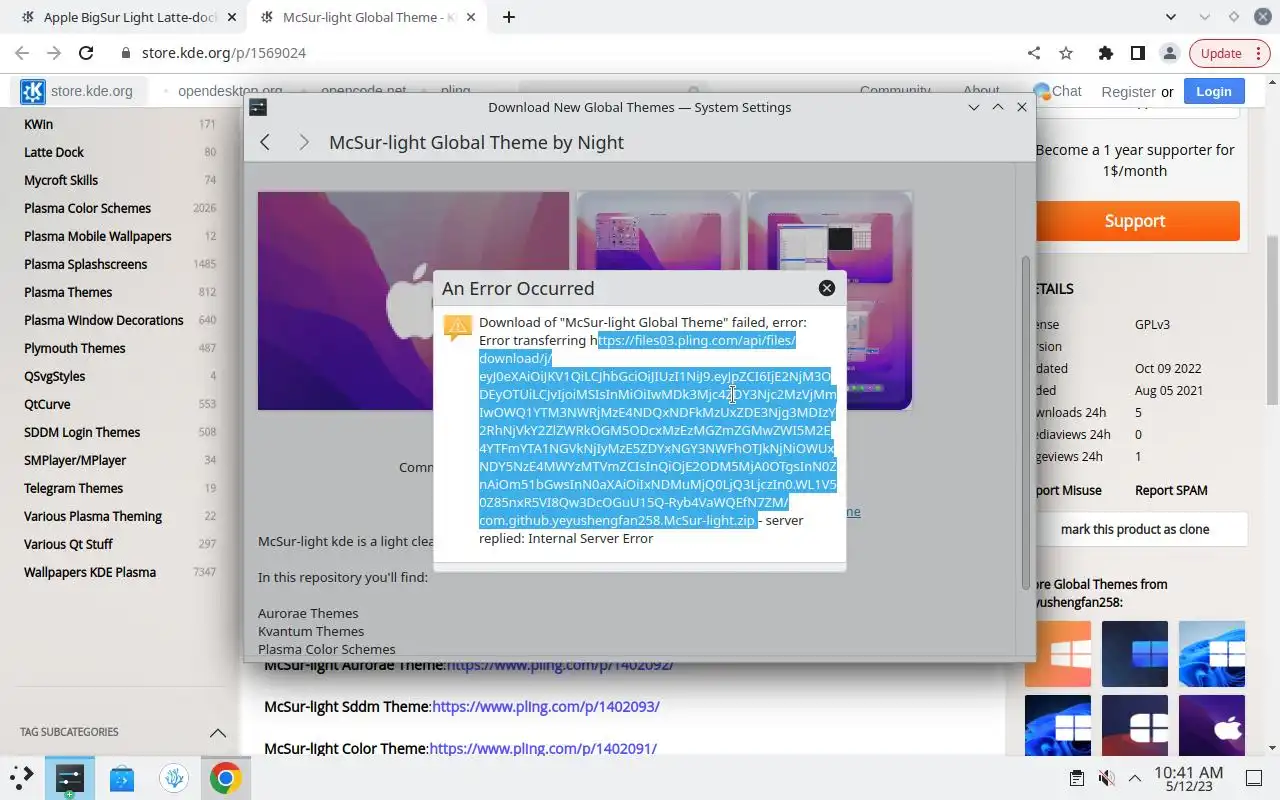Click the show desktop icon
Screen dimensions: 1280x800
coord(1254,778)
